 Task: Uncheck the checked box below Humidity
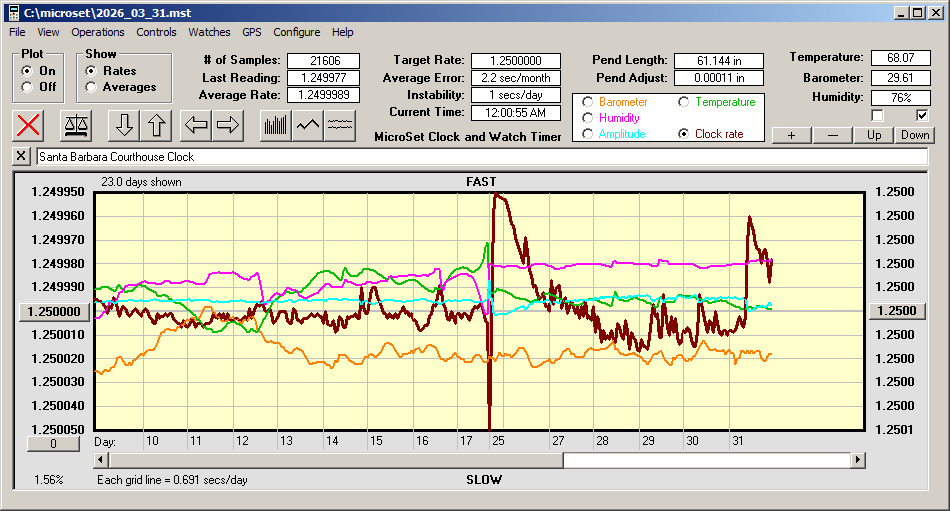[923, 115]
